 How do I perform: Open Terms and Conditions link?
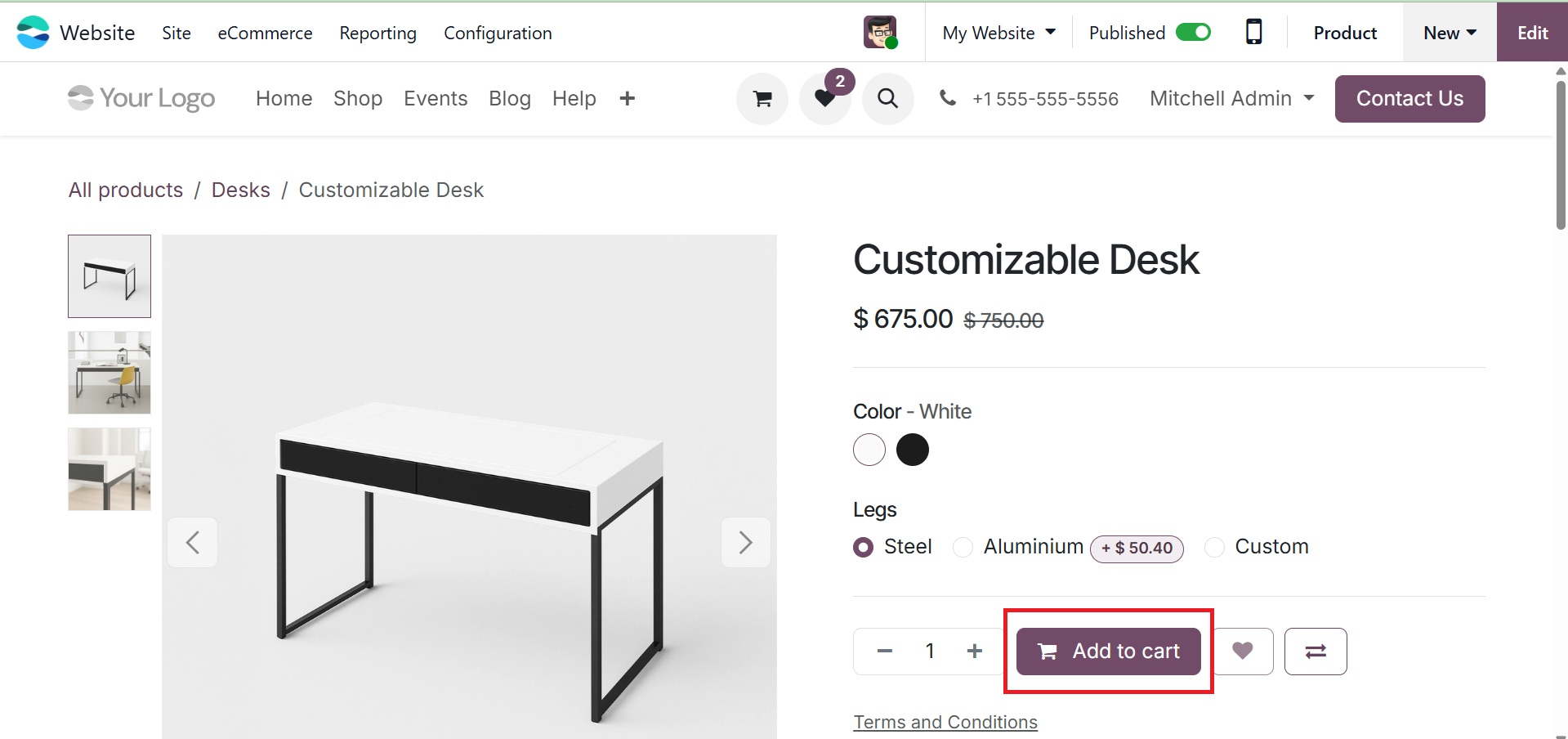tap(945, 722)
